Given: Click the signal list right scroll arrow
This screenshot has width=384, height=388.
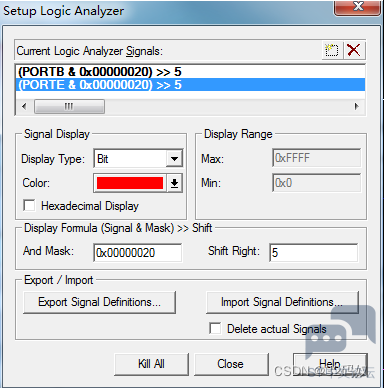Looking at the screenshot, I should coord(357,107).
